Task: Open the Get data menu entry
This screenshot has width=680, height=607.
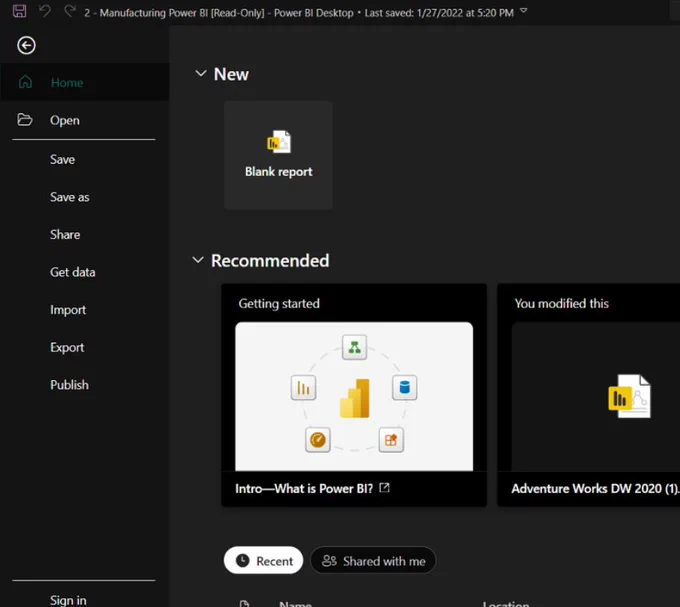Action: click(72, 272)
